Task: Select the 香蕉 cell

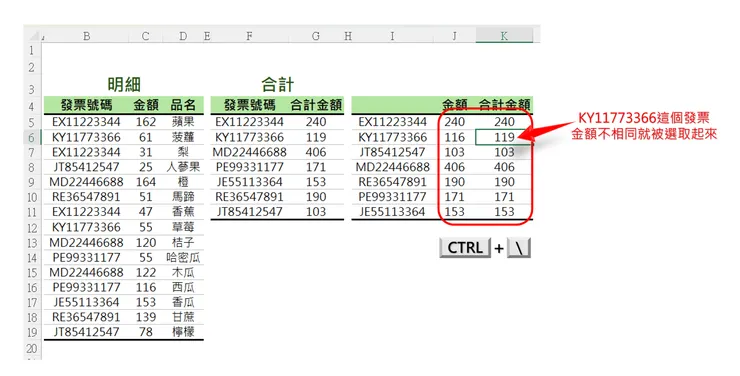Action: (x=183, y=212)
